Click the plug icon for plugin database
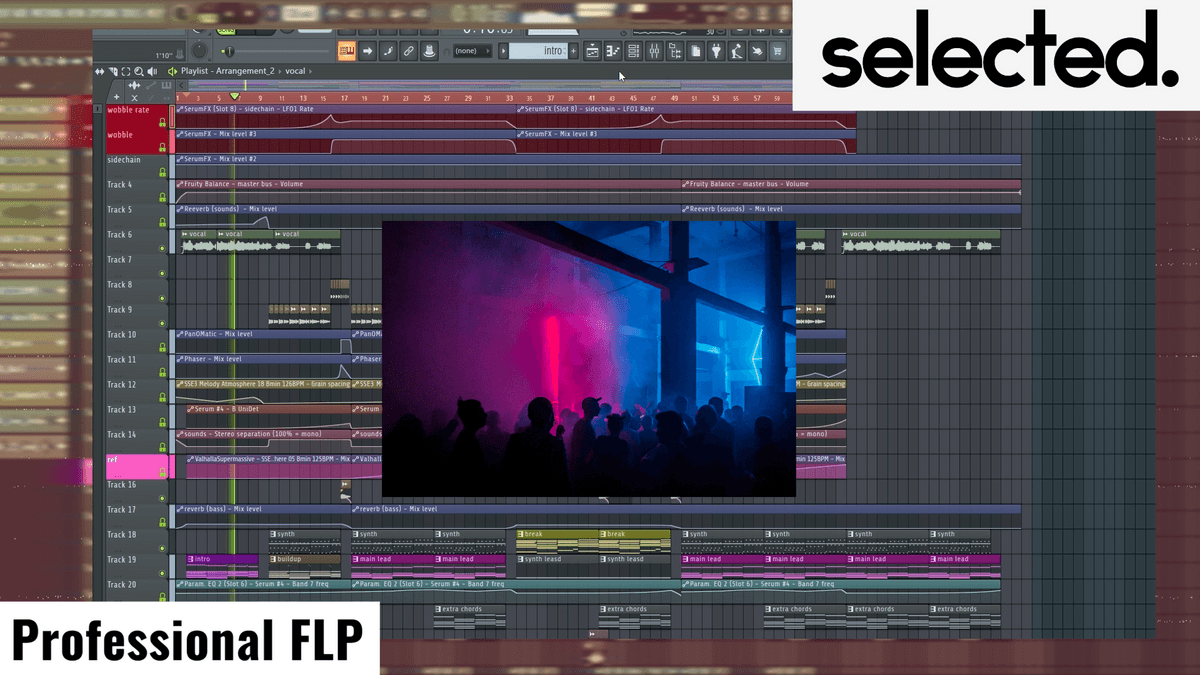The width and height of the screenshot is (1200, 675). click(715, 51)
